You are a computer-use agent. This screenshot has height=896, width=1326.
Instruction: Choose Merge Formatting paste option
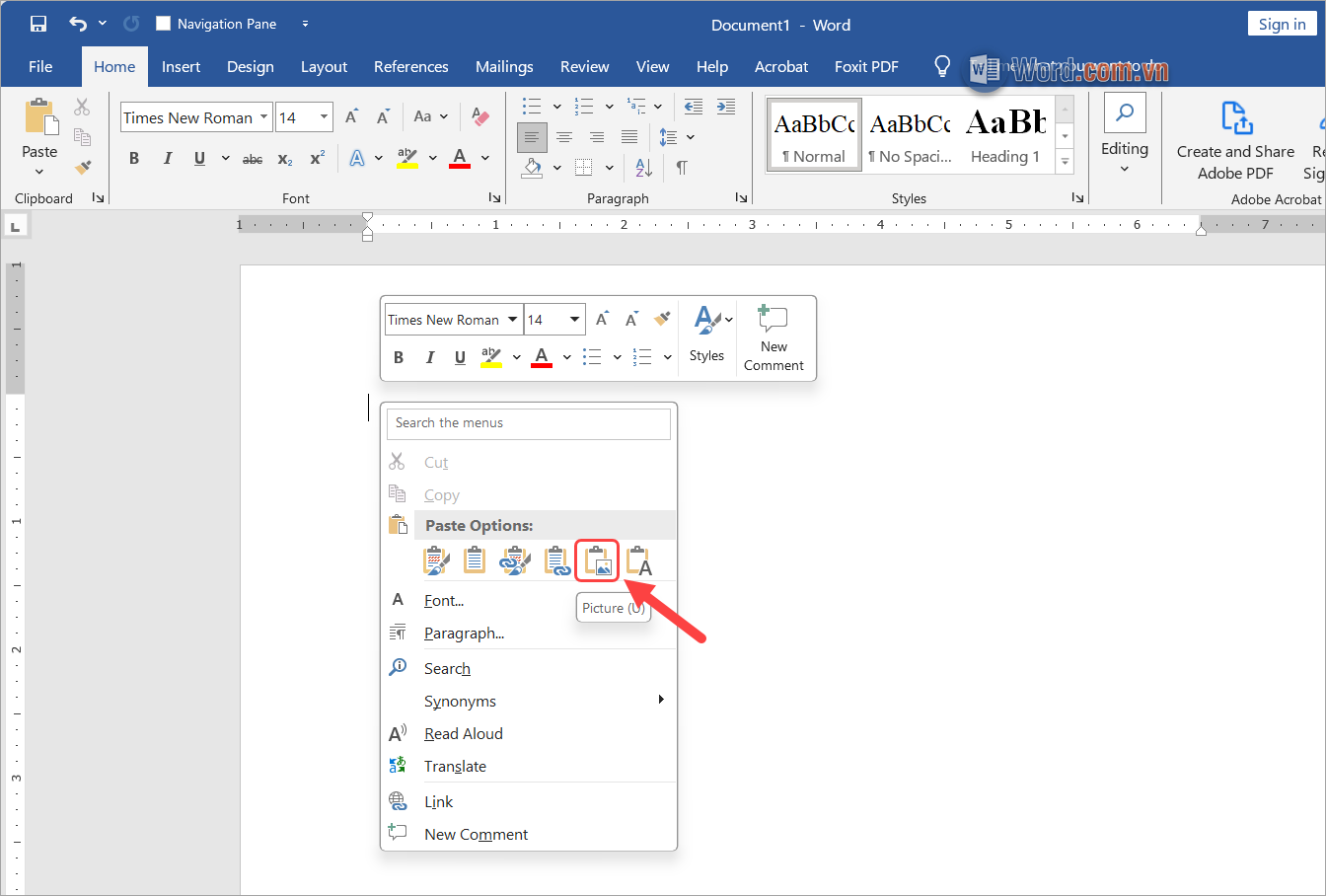click(476, 560)
